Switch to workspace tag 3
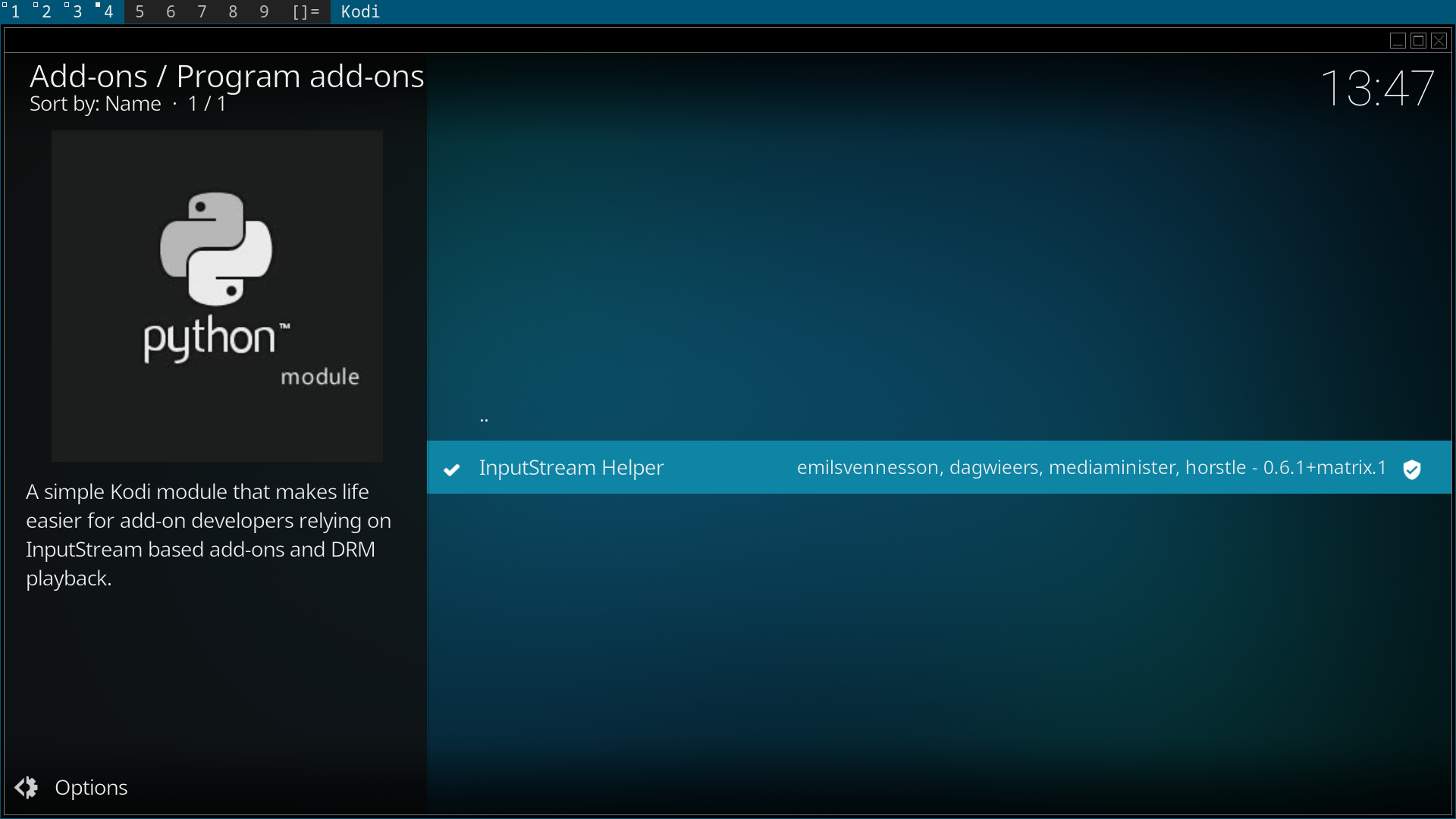Viewport: 1456px width, 819px height. [77, 11]
